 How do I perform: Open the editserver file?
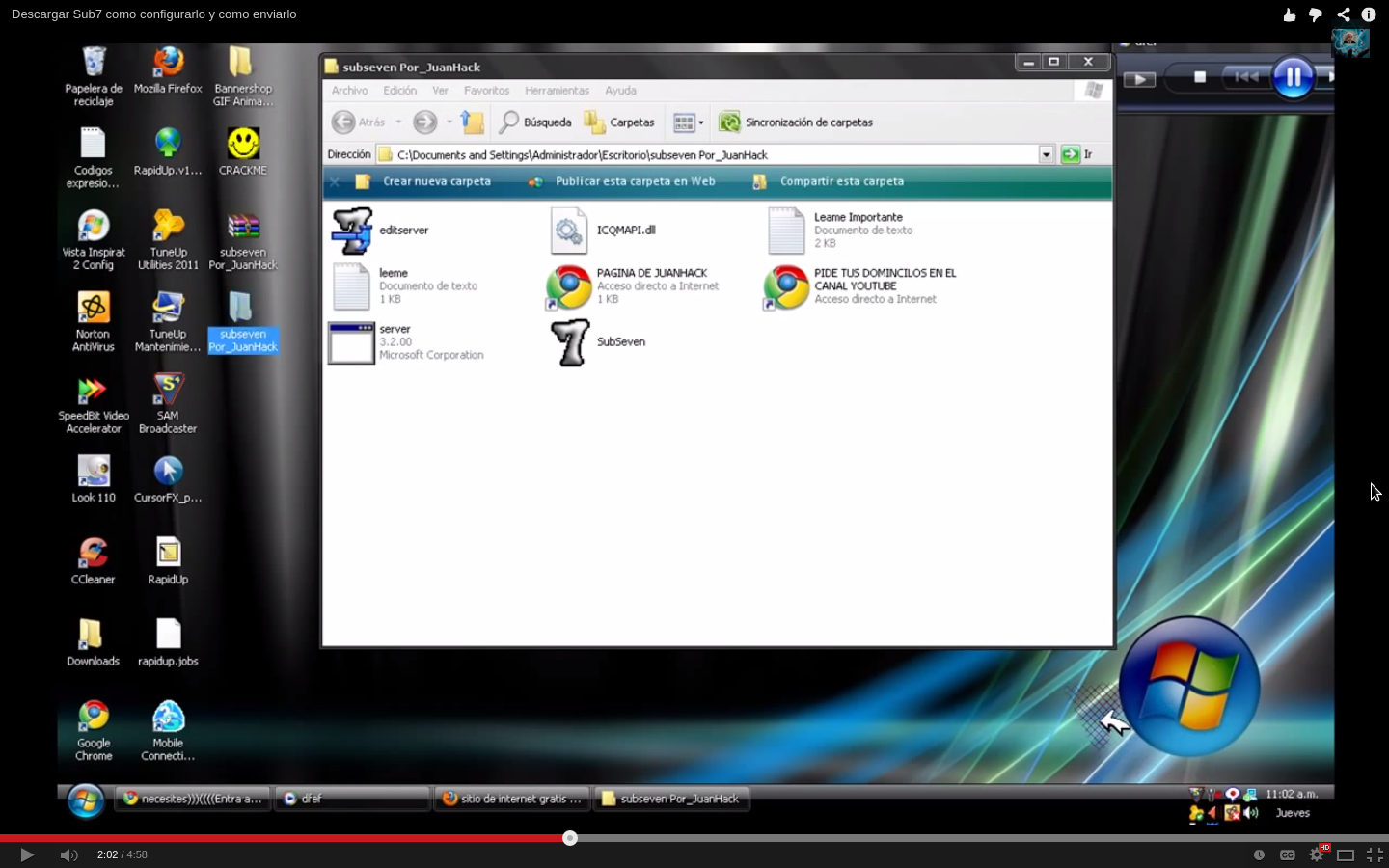point(379,231)
